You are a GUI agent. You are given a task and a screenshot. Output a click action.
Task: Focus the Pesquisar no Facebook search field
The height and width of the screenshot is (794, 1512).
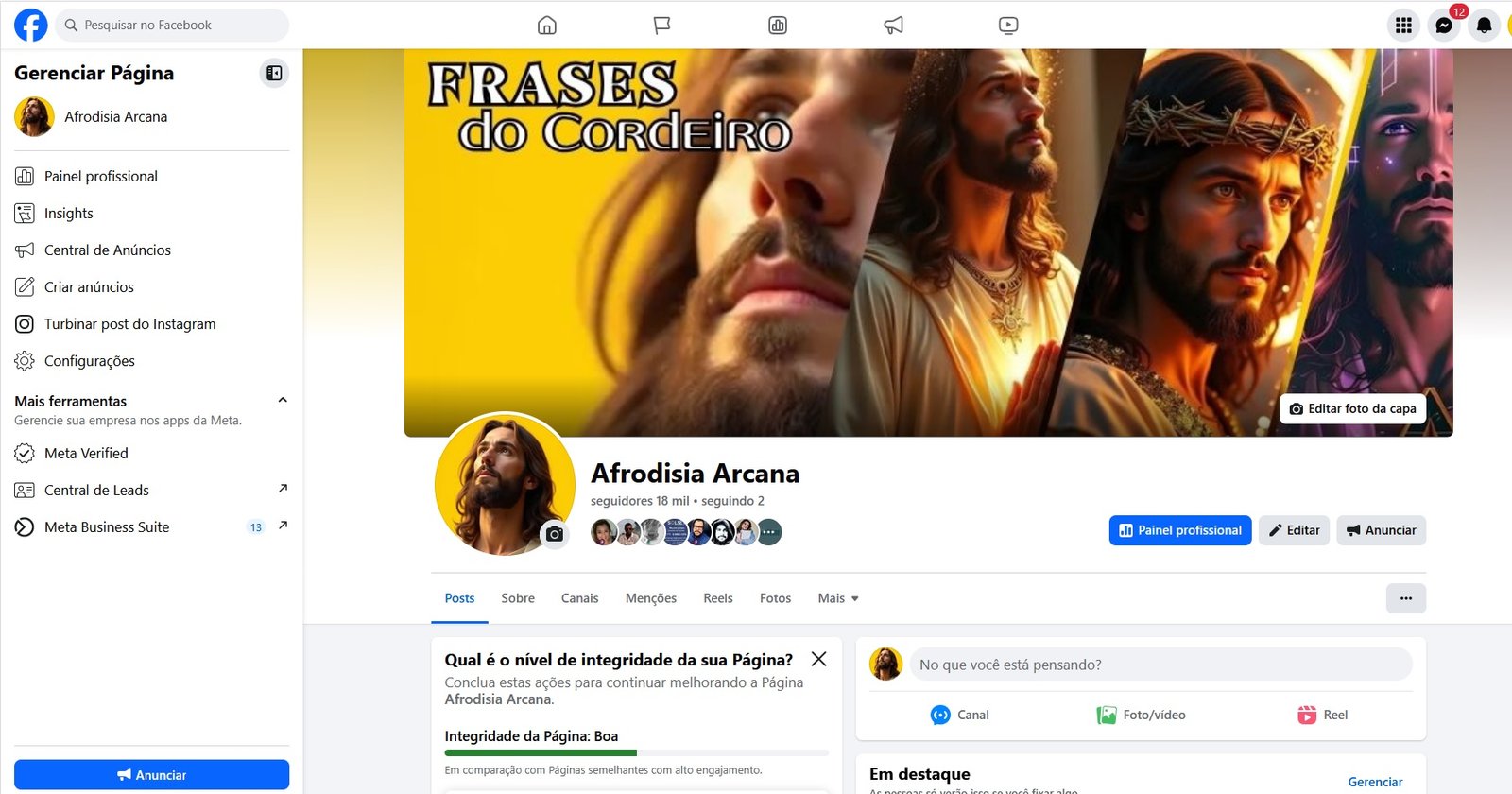click(172, 26)
